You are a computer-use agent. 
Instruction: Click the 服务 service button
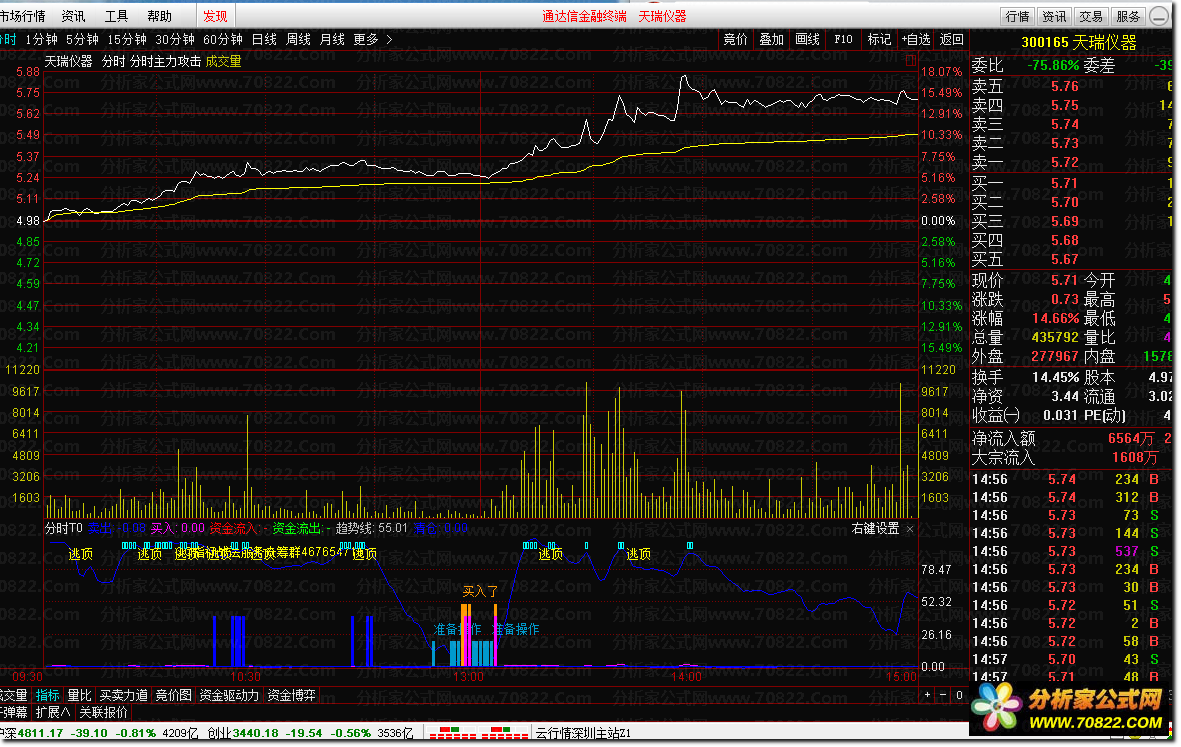pos(1128,17)
